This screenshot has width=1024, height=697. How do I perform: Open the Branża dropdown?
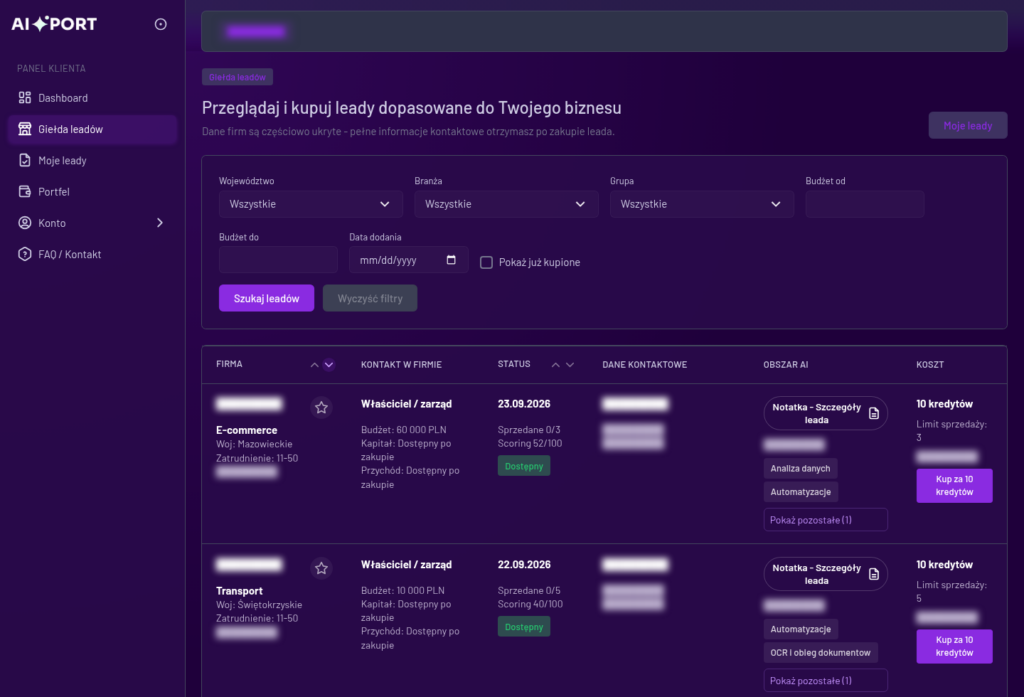506,204
